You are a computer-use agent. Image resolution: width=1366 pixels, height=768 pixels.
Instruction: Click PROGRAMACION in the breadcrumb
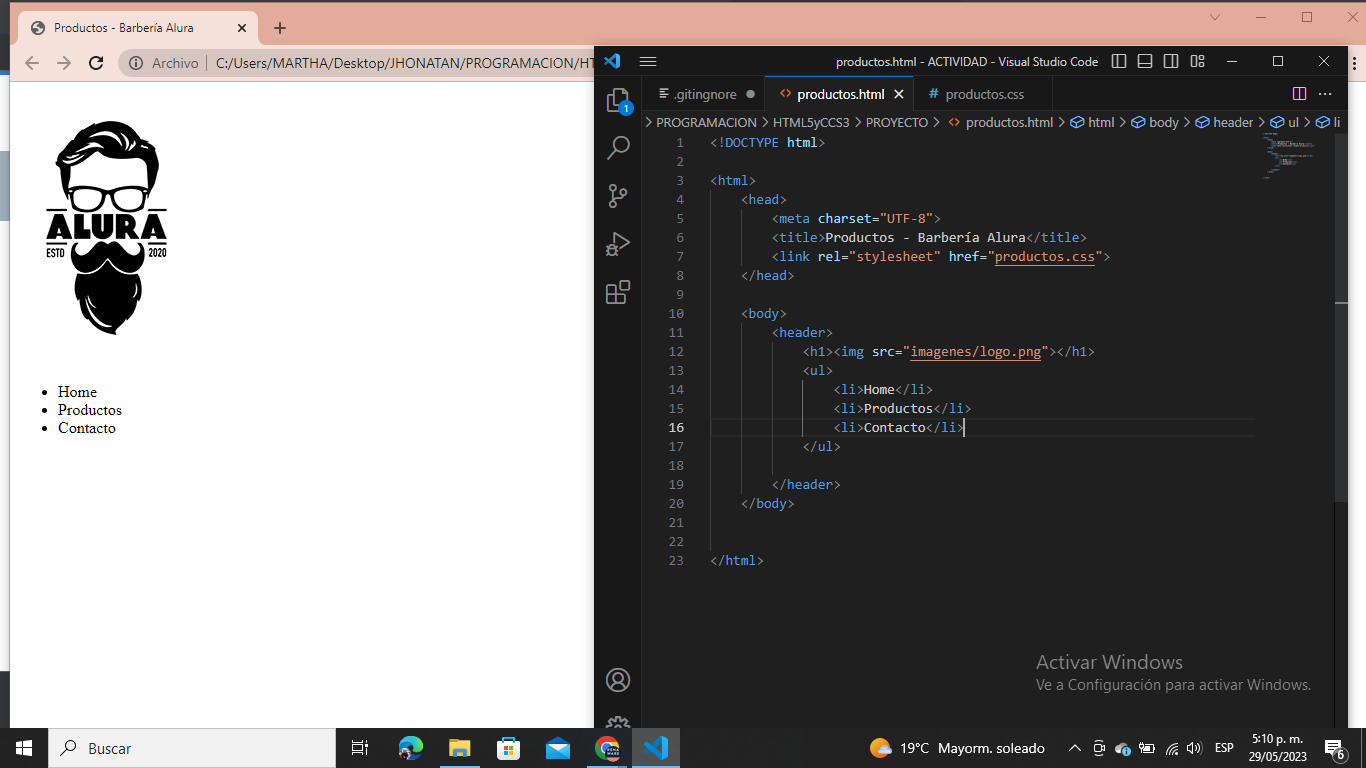[706, 122]
